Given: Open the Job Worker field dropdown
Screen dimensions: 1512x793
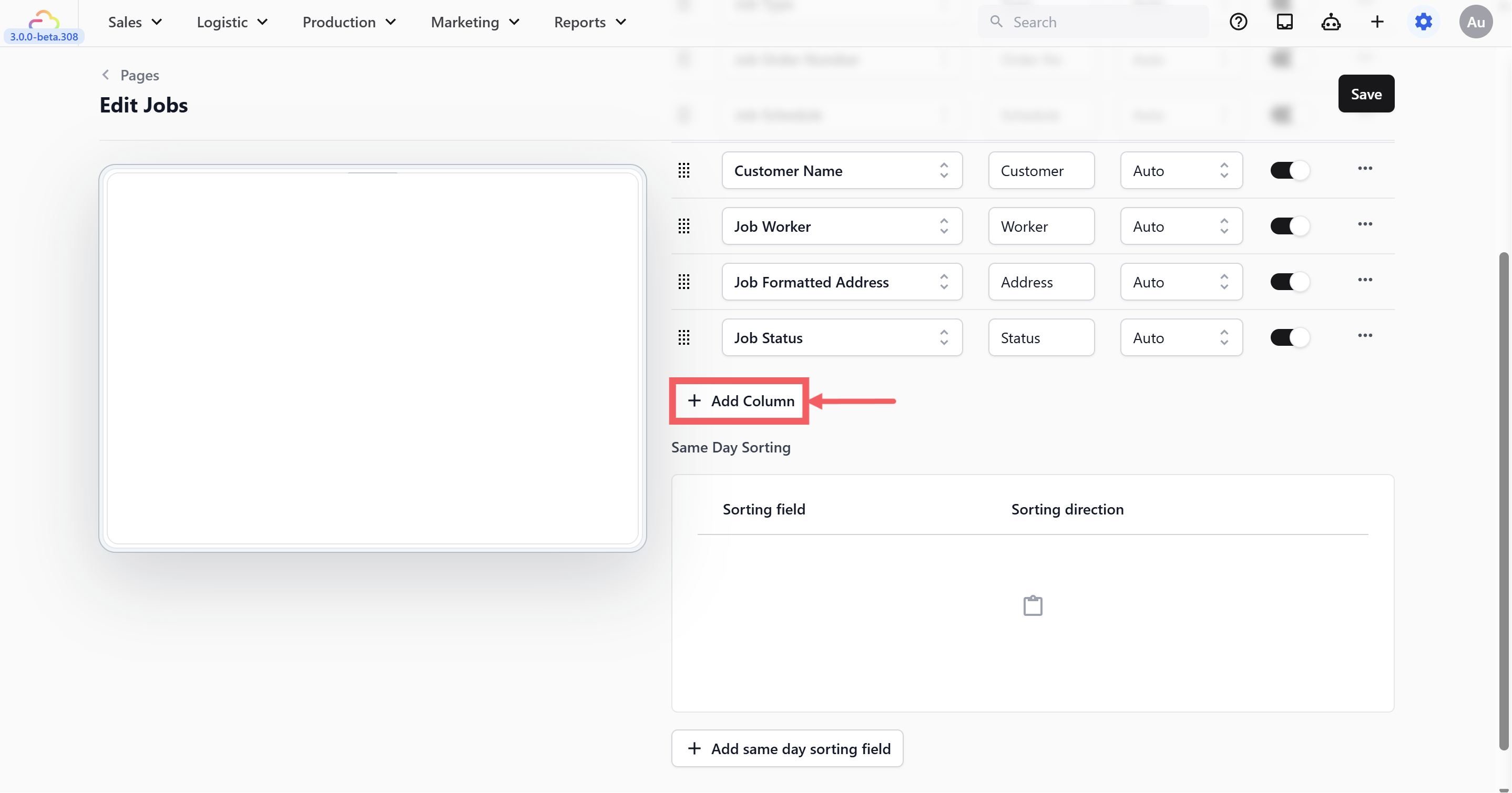Looking at the screenshot, I should [842, 226].
